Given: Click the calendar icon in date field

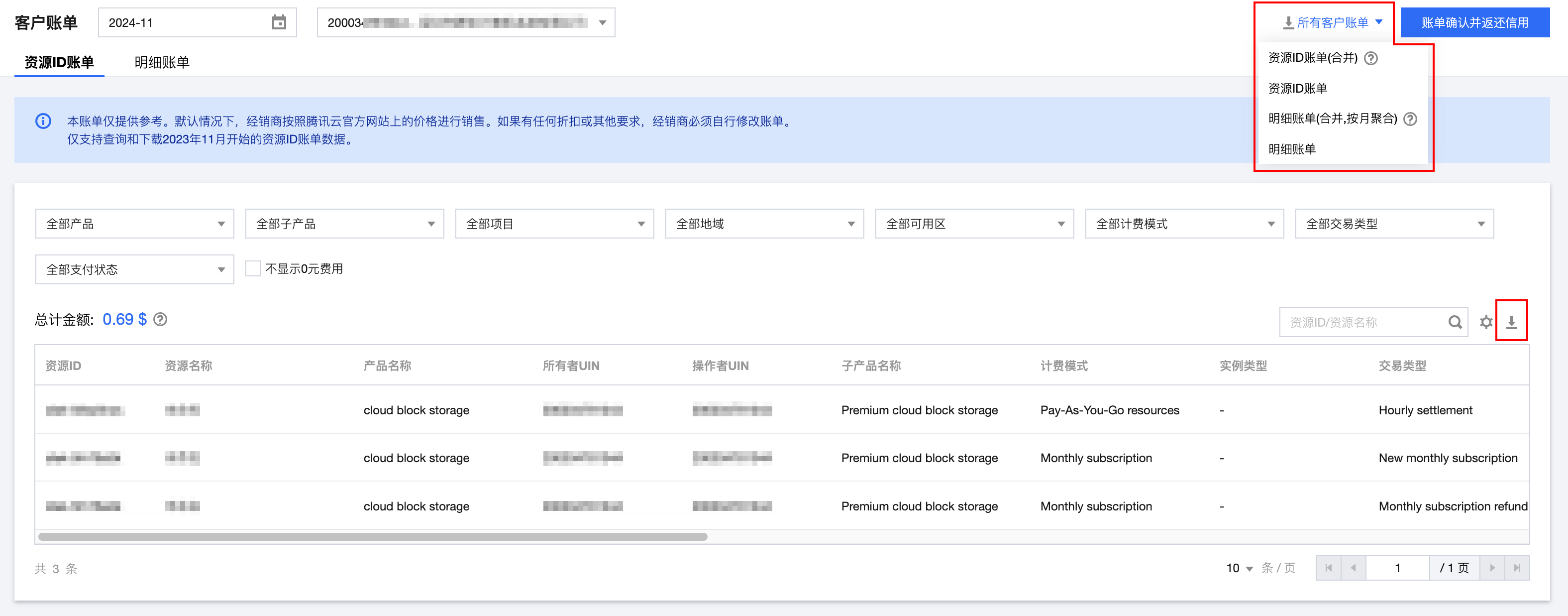Looking at the screenshot, I should 279,22.
